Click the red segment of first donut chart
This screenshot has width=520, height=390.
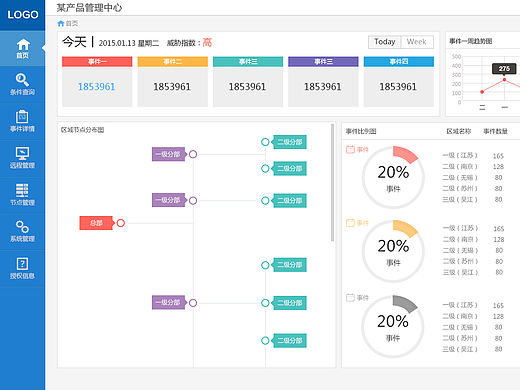(405, 154)
